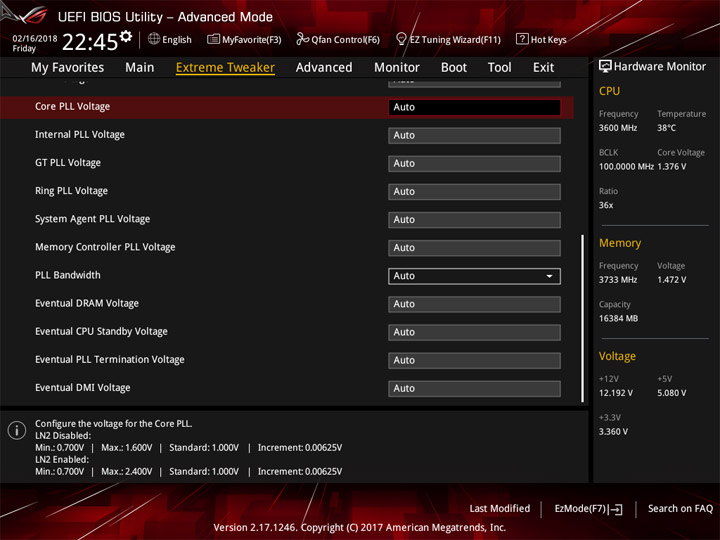Click the globe language icon
Viewport: 720px width, 540px height.
click(154, 39)
